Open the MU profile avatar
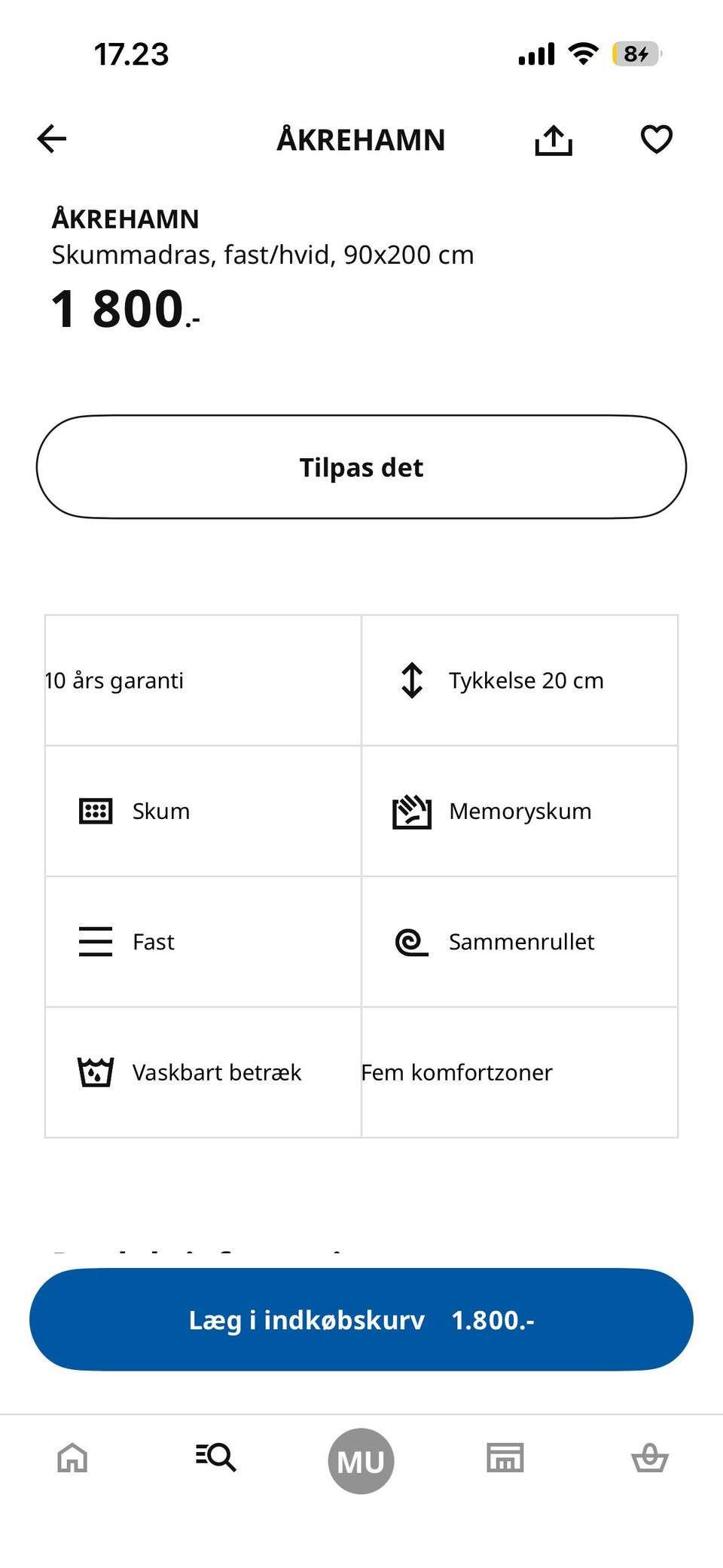723x1568 pixels. tap(361, 1461)
